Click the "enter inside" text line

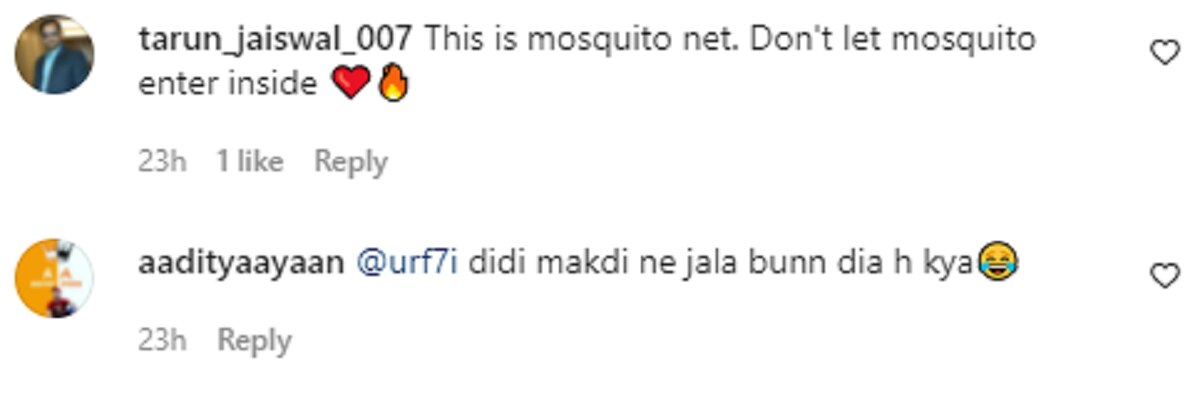click(229, 86)
